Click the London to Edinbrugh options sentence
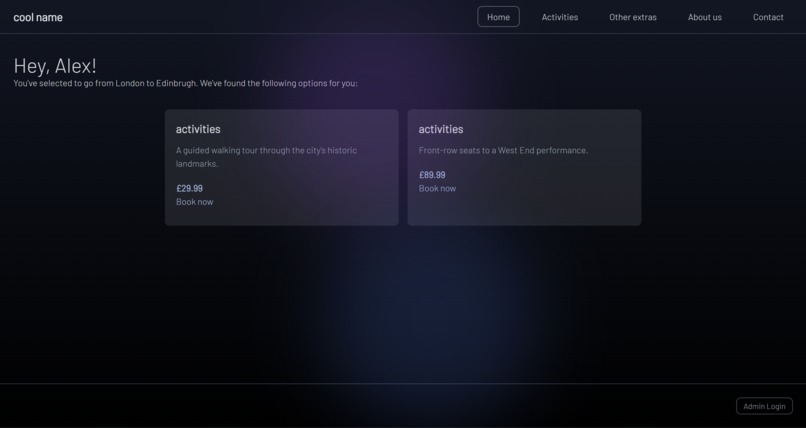This screenshot has width=806, height=428. pos(185,83)
